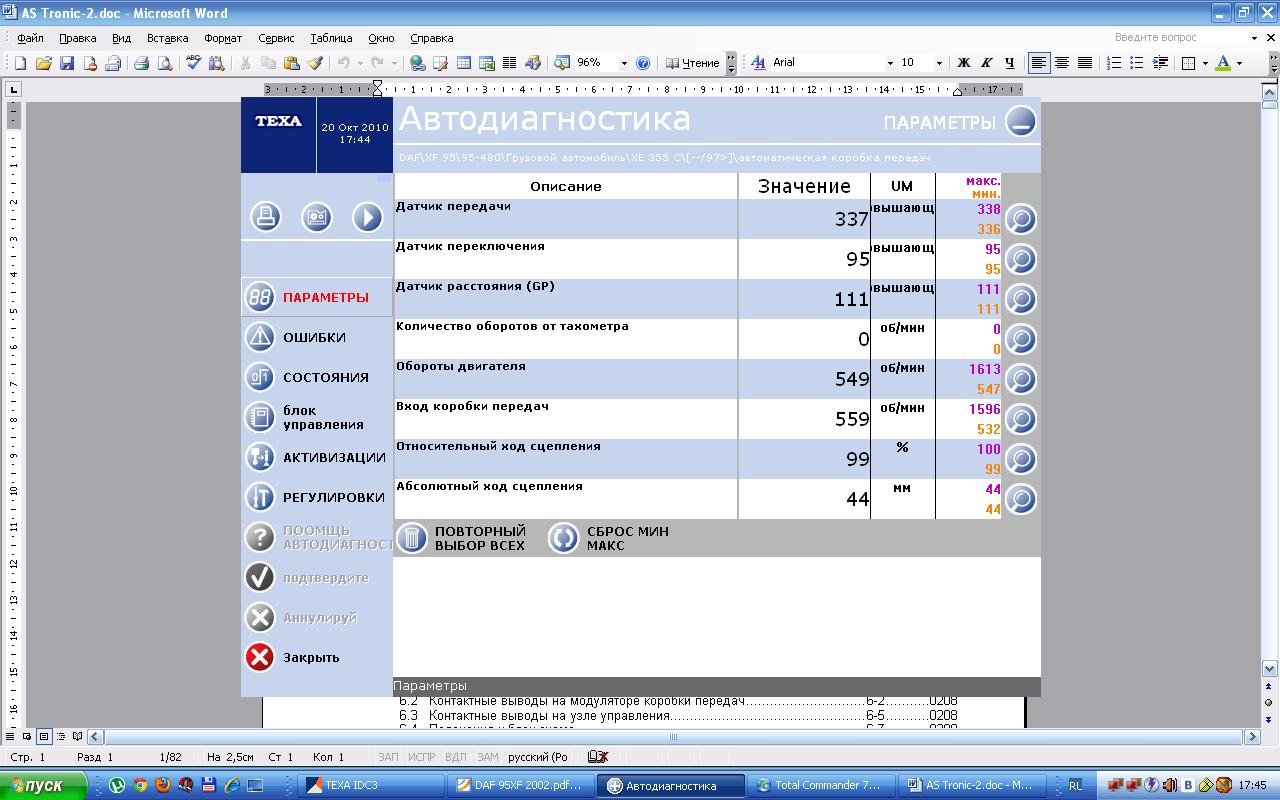Paste from clipboard in the Word toolbar
The image size is (1280, 800).
pos(291,63)
